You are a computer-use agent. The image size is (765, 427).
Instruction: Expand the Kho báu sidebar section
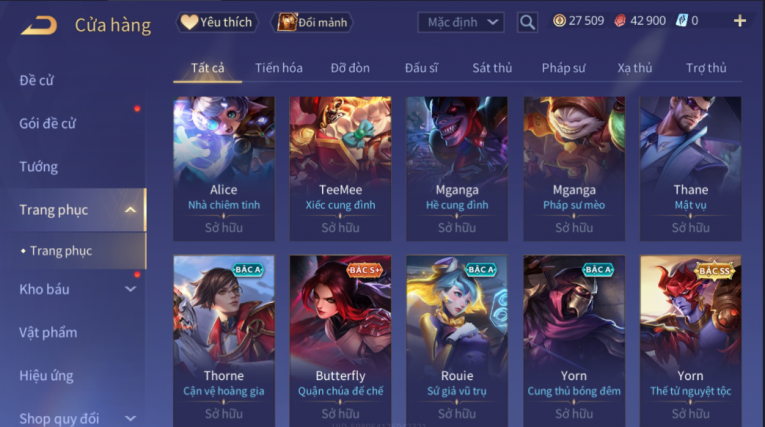click(130, 289)
